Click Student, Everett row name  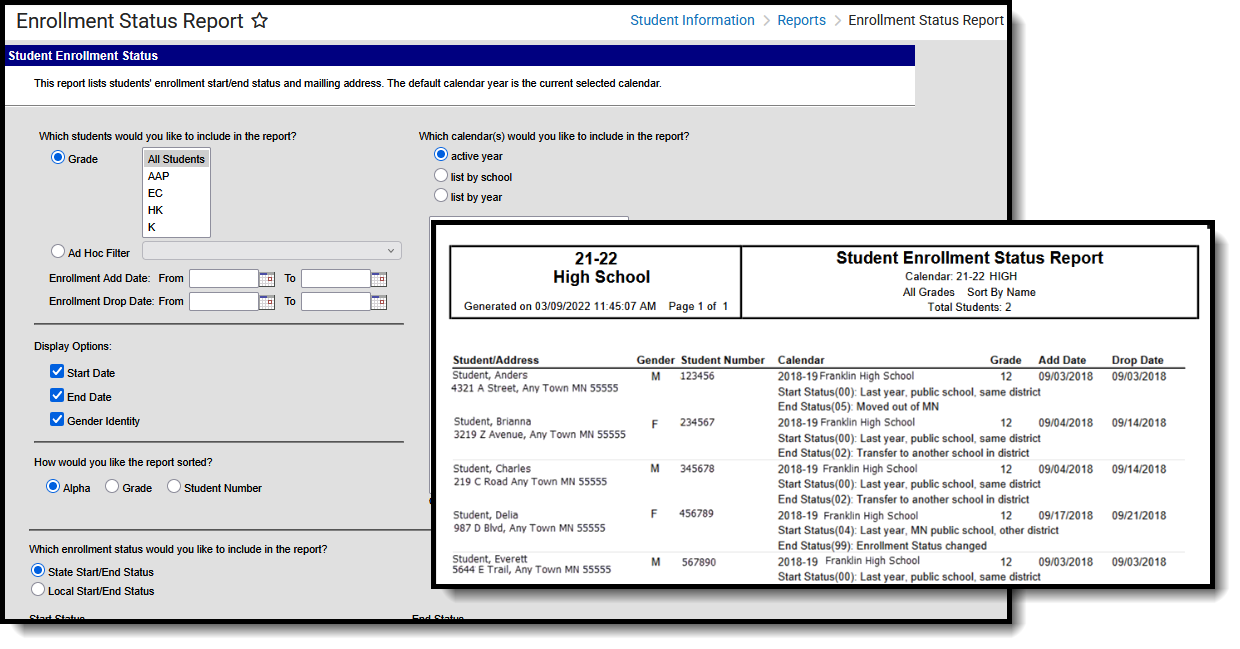[490, 558]
